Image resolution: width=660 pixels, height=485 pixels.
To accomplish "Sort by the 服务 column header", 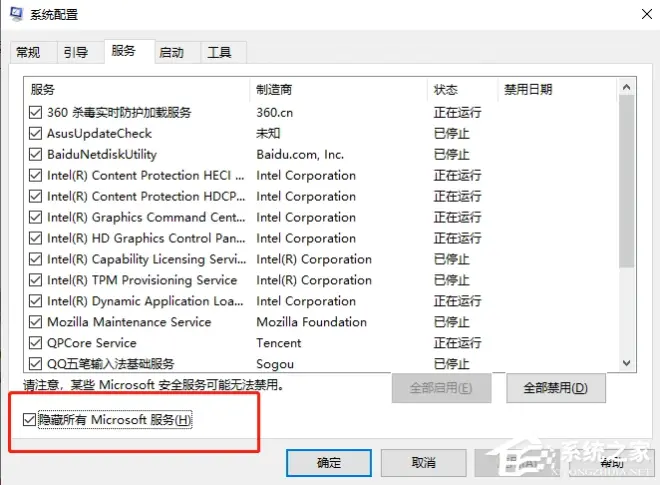I will coord(137,89).
